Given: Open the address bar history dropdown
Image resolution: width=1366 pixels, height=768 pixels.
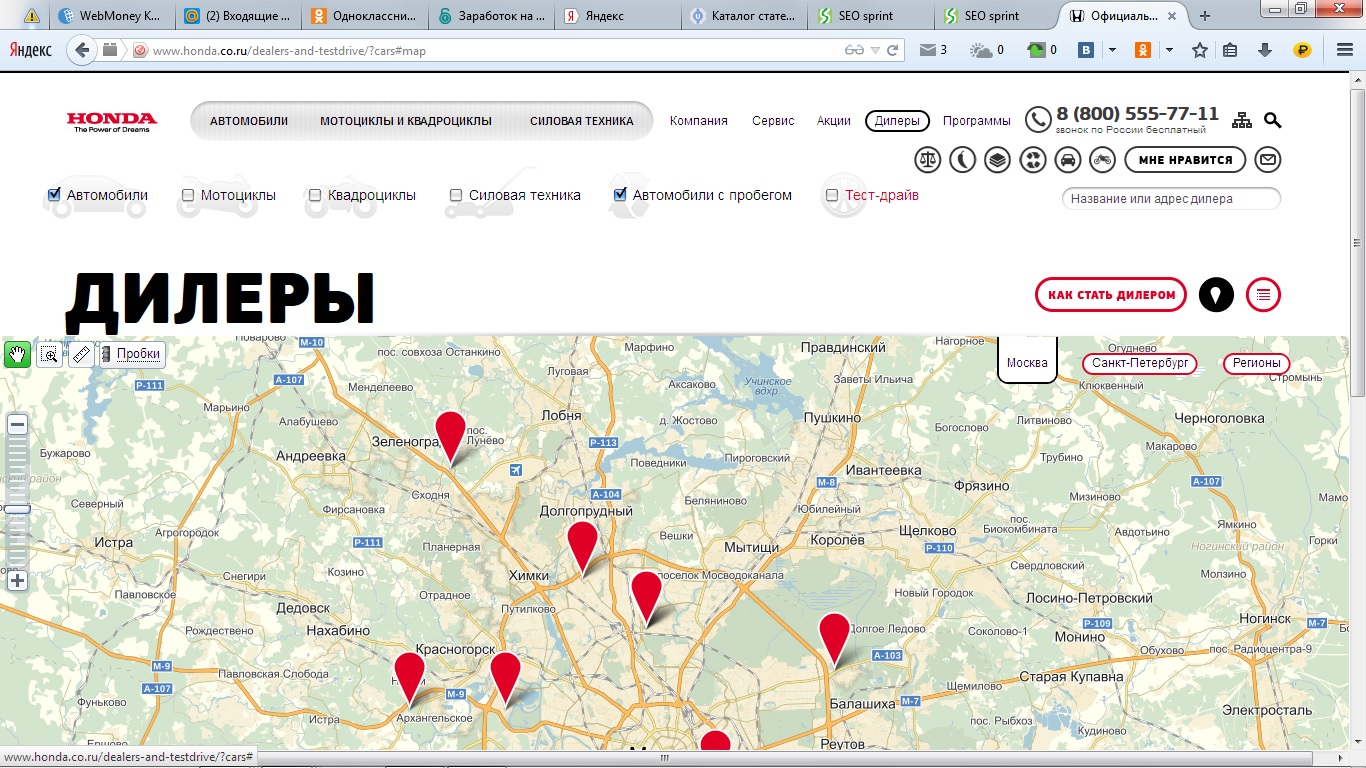Looking at the screenshot, I should (875, 50).
